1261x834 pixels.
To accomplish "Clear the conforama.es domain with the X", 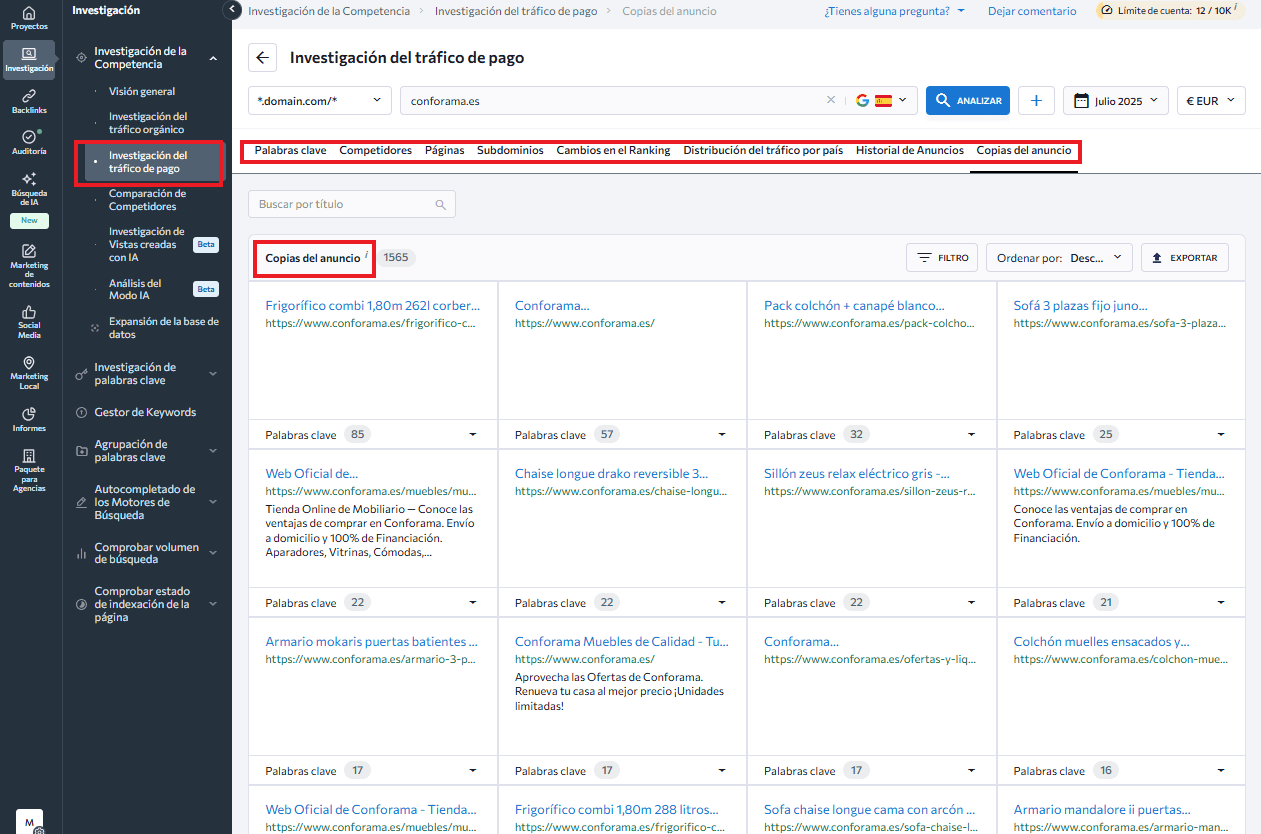I will [x=830, y=100].
